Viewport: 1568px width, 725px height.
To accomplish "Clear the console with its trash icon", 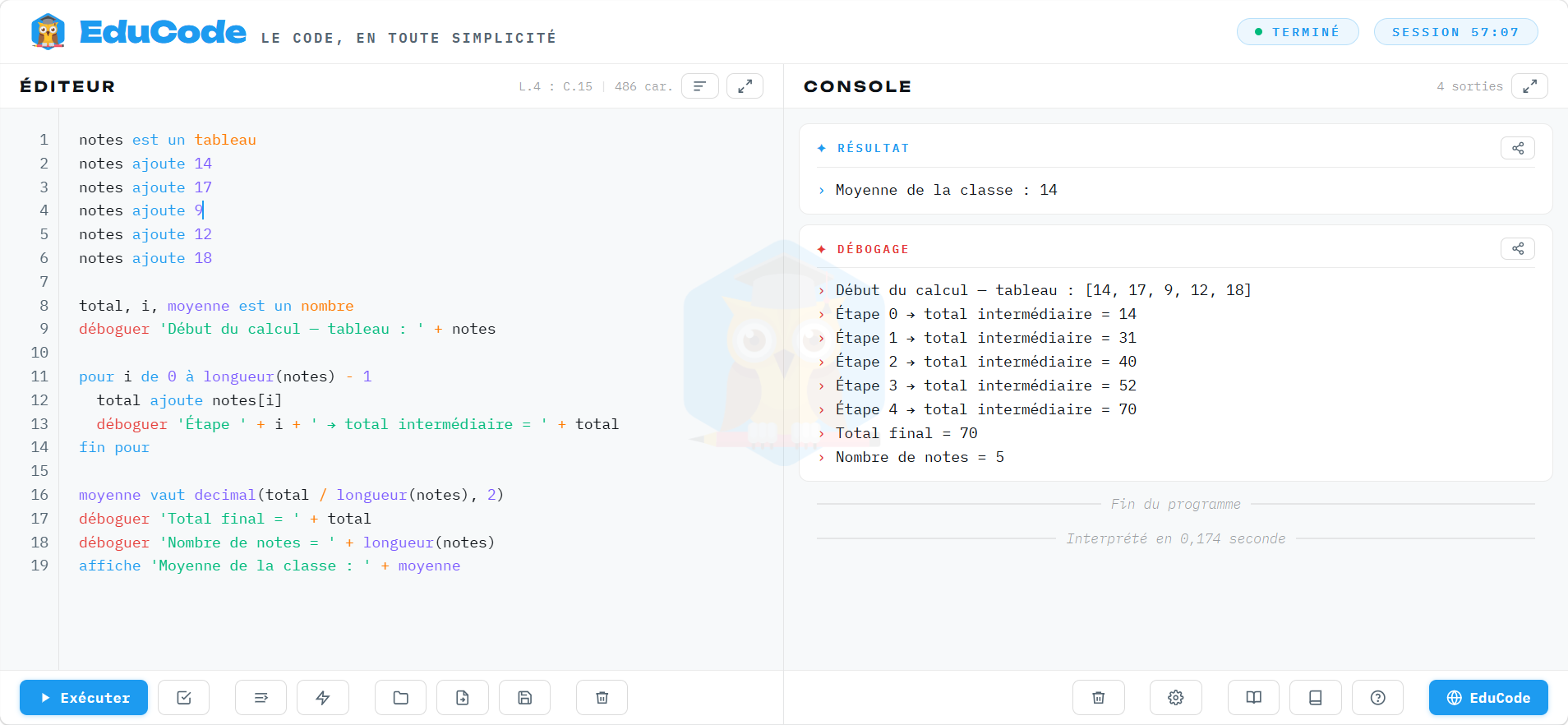I will pos(1099,698).
